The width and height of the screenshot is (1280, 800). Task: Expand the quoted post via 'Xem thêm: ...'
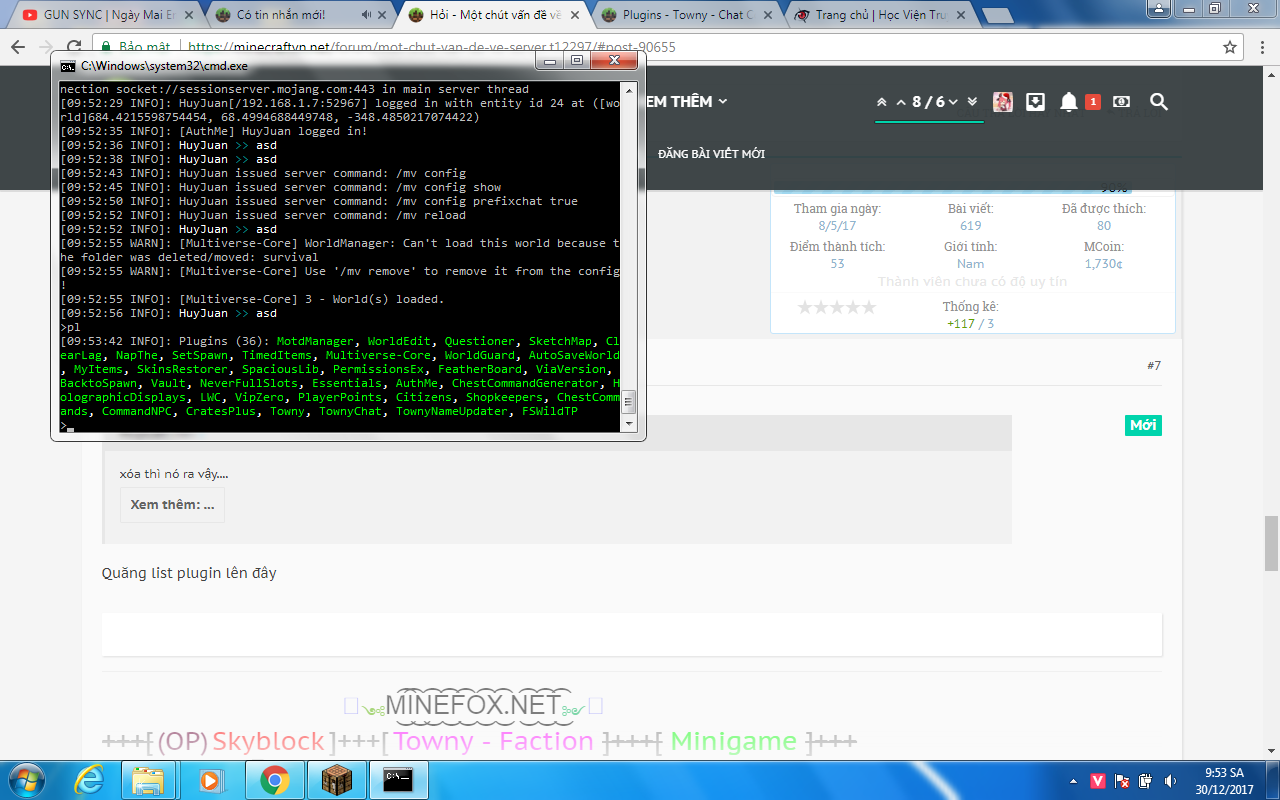click(x=172, y=505)
